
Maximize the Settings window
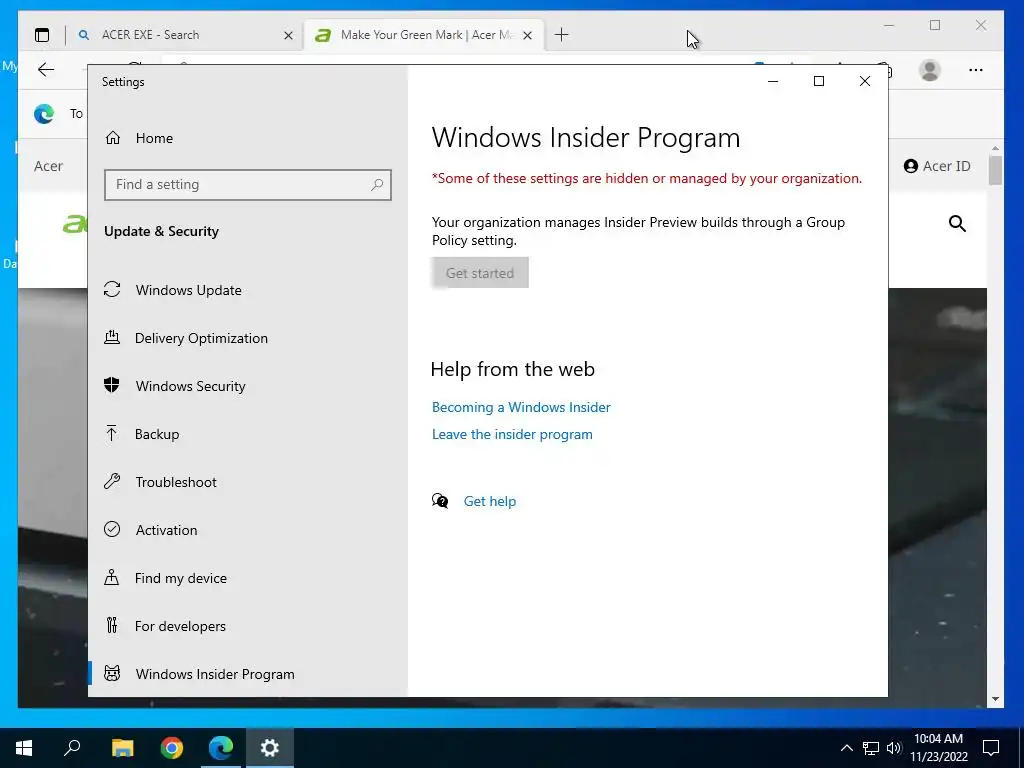(819, 81)
